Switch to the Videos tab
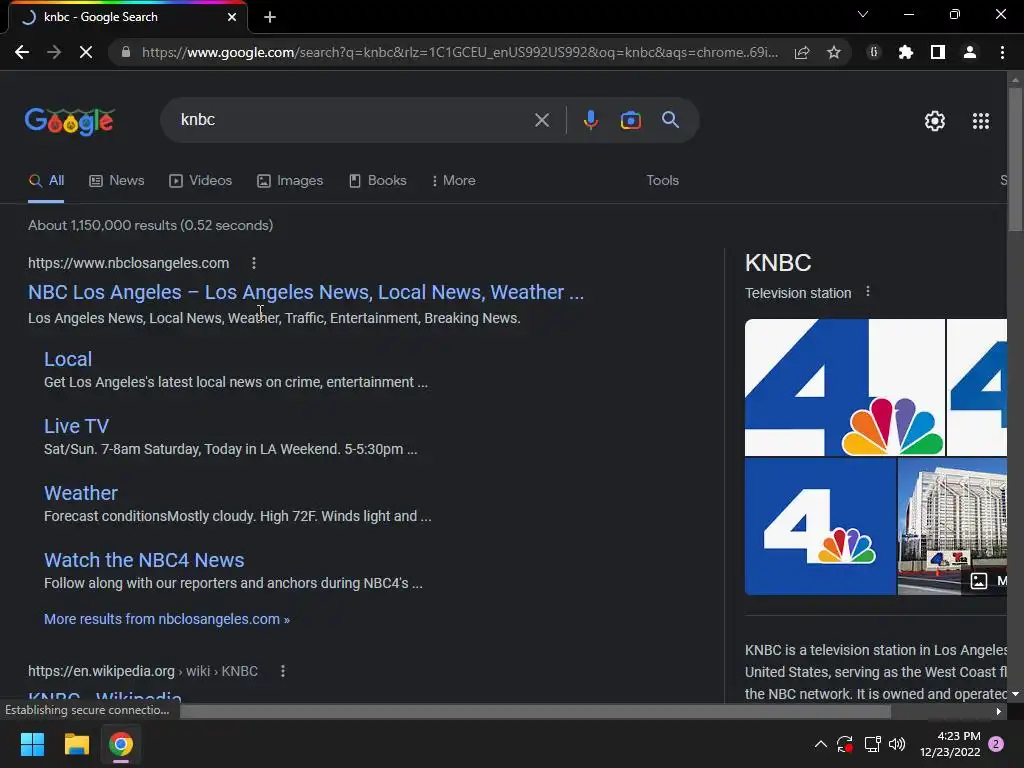Image resolution: width=1024 pixels, height=768 pixels. coord(200,181)
